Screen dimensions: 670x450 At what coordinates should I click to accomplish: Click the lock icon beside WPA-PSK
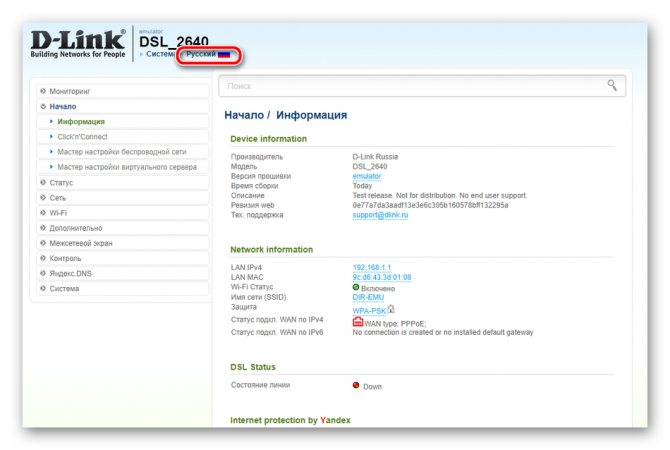pyautogui.click(x=391, y=309)
